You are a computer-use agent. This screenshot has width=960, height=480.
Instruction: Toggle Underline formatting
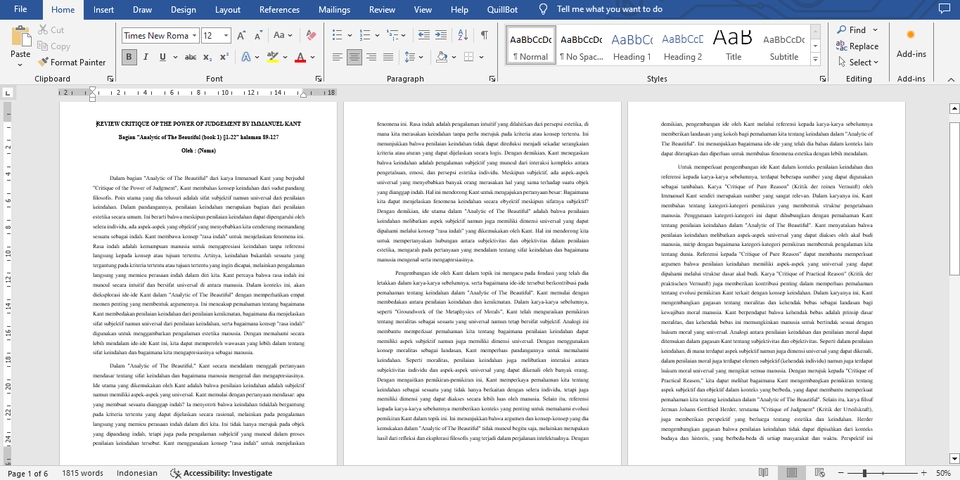(x=162, y=57)
